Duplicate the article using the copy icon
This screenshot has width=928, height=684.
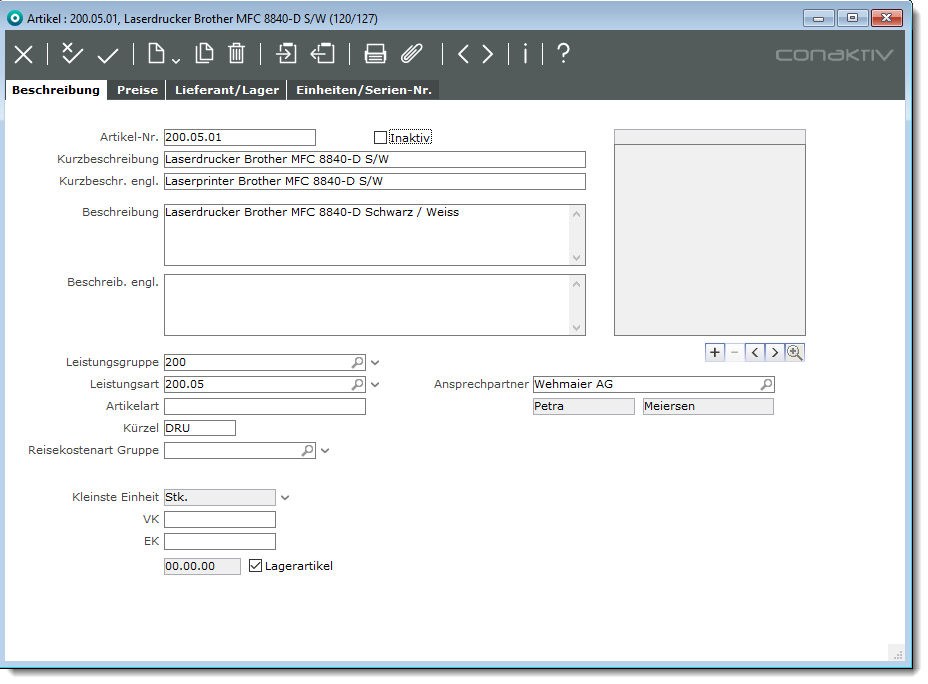(x=204, y=54)
